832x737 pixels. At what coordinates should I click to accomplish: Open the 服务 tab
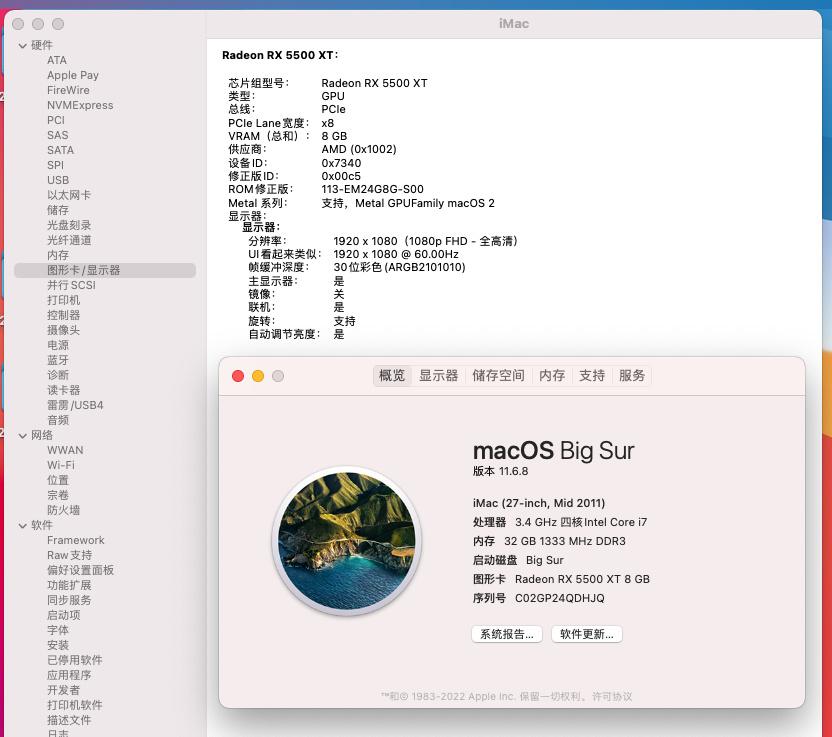[631, 376]
